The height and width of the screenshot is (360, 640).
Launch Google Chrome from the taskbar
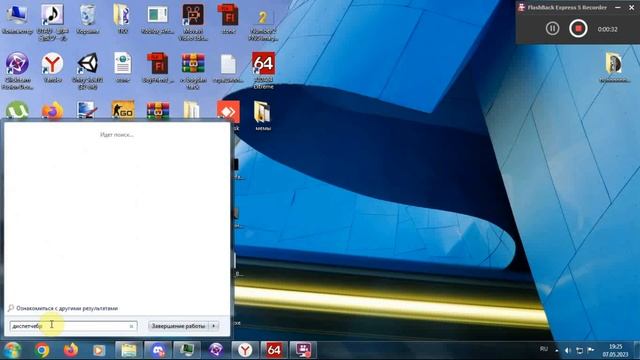(x=42, y=350)
